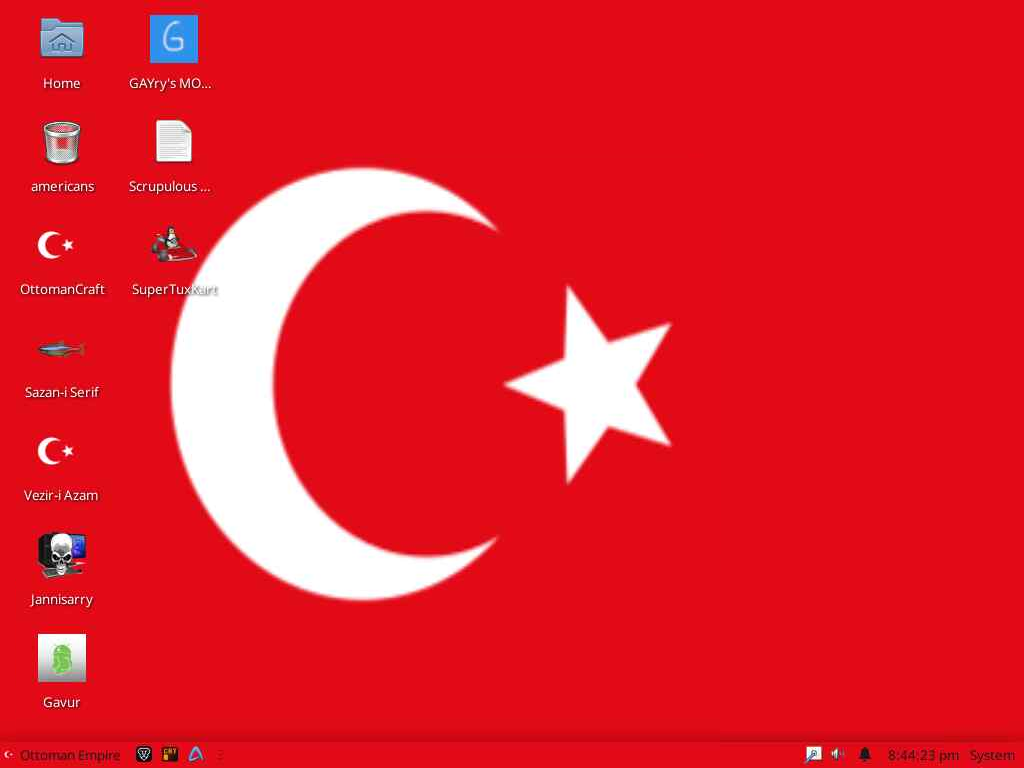Click the clock showing 8:44 pm

(923, 755)
